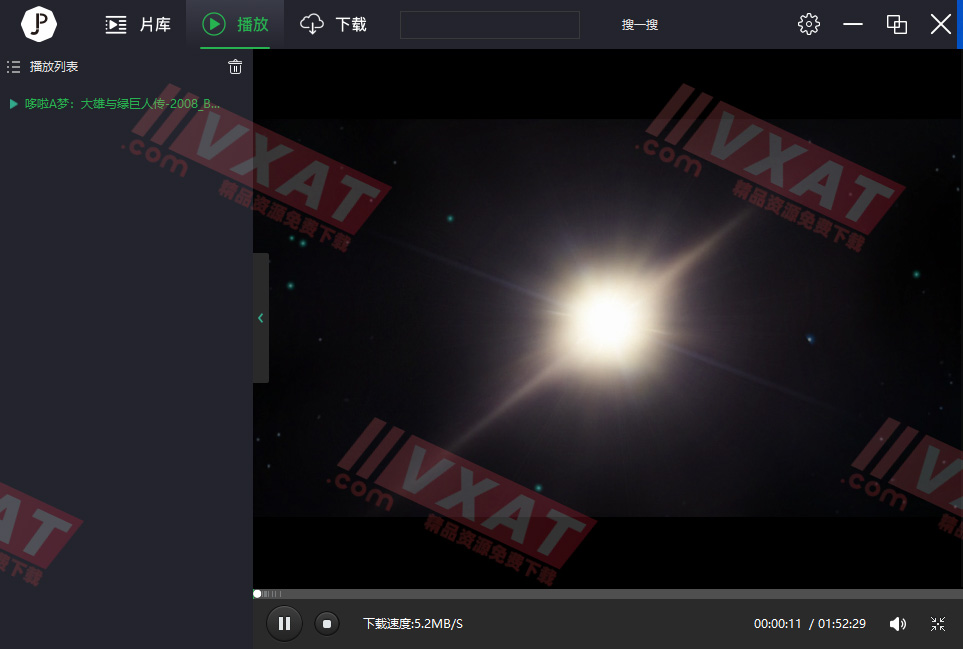Switch to the 播放 tab
Image resolution: width=963 pixels, height=649 pixels.
coord(235,25)
